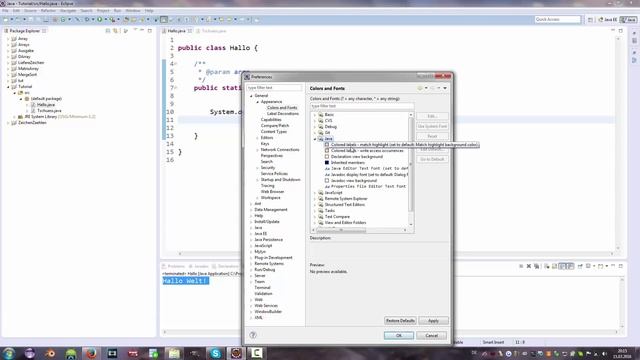Click the Quick Access search field

tap(558, 19)
